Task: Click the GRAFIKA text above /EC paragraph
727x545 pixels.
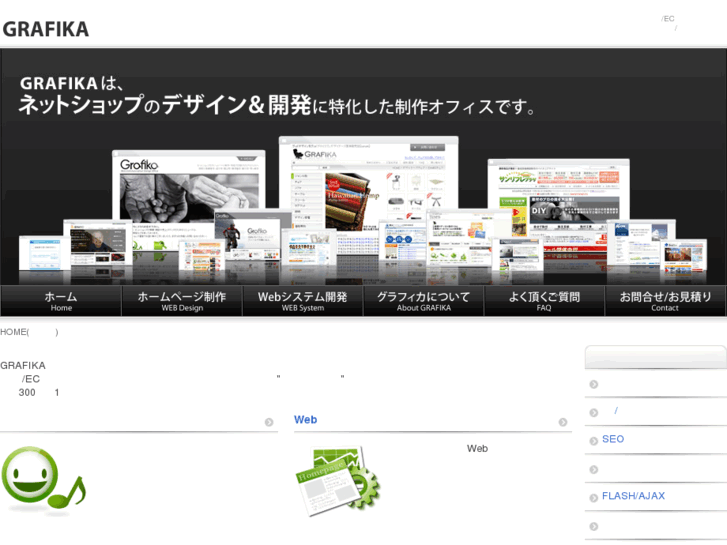Action: 23,365
